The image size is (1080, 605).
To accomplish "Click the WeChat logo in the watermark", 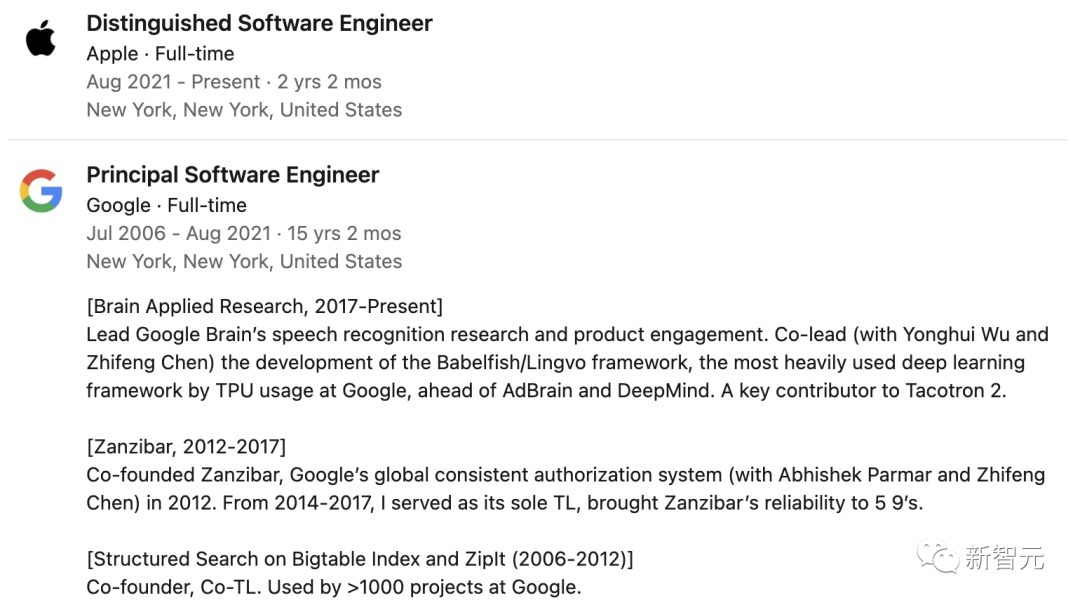I will coord(937,557).
